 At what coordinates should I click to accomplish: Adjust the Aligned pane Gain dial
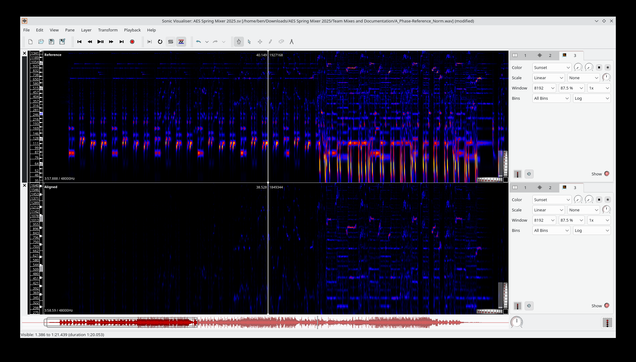[606, 209]
